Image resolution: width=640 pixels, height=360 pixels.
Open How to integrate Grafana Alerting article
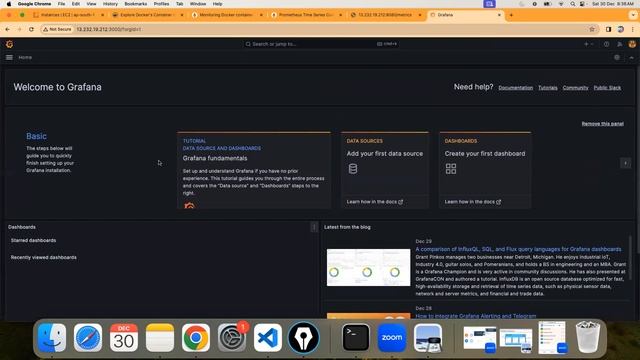point(476,316)
